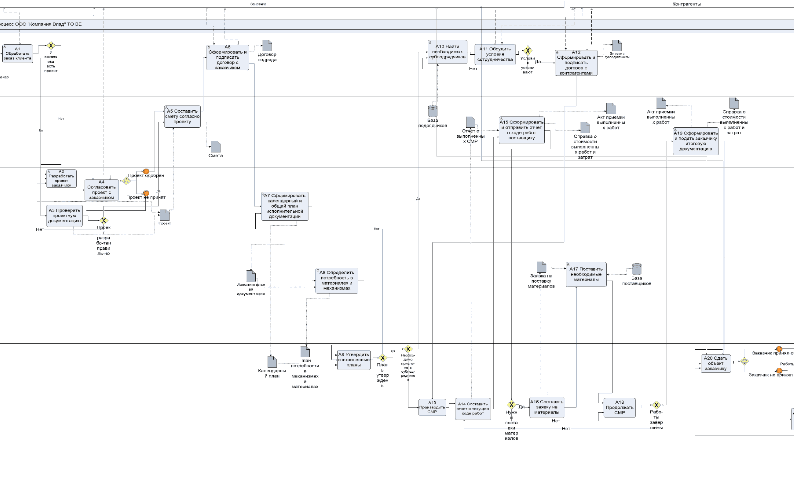
Task: Click the Заявка на поставку материалов document icon
Action: click(x=539, y=267)
